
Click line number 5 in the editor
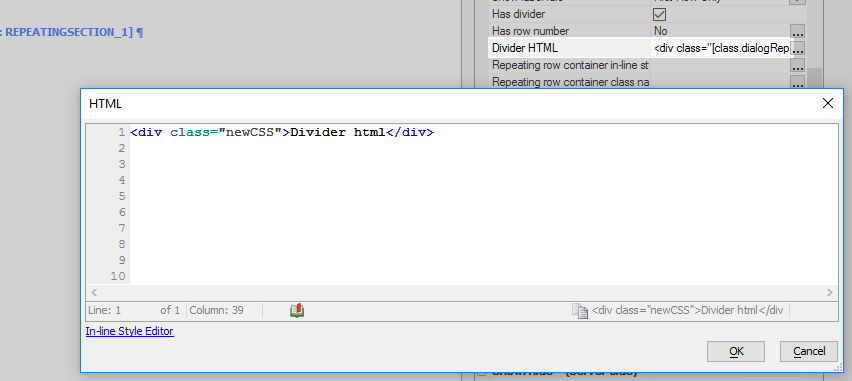[121, 196]
